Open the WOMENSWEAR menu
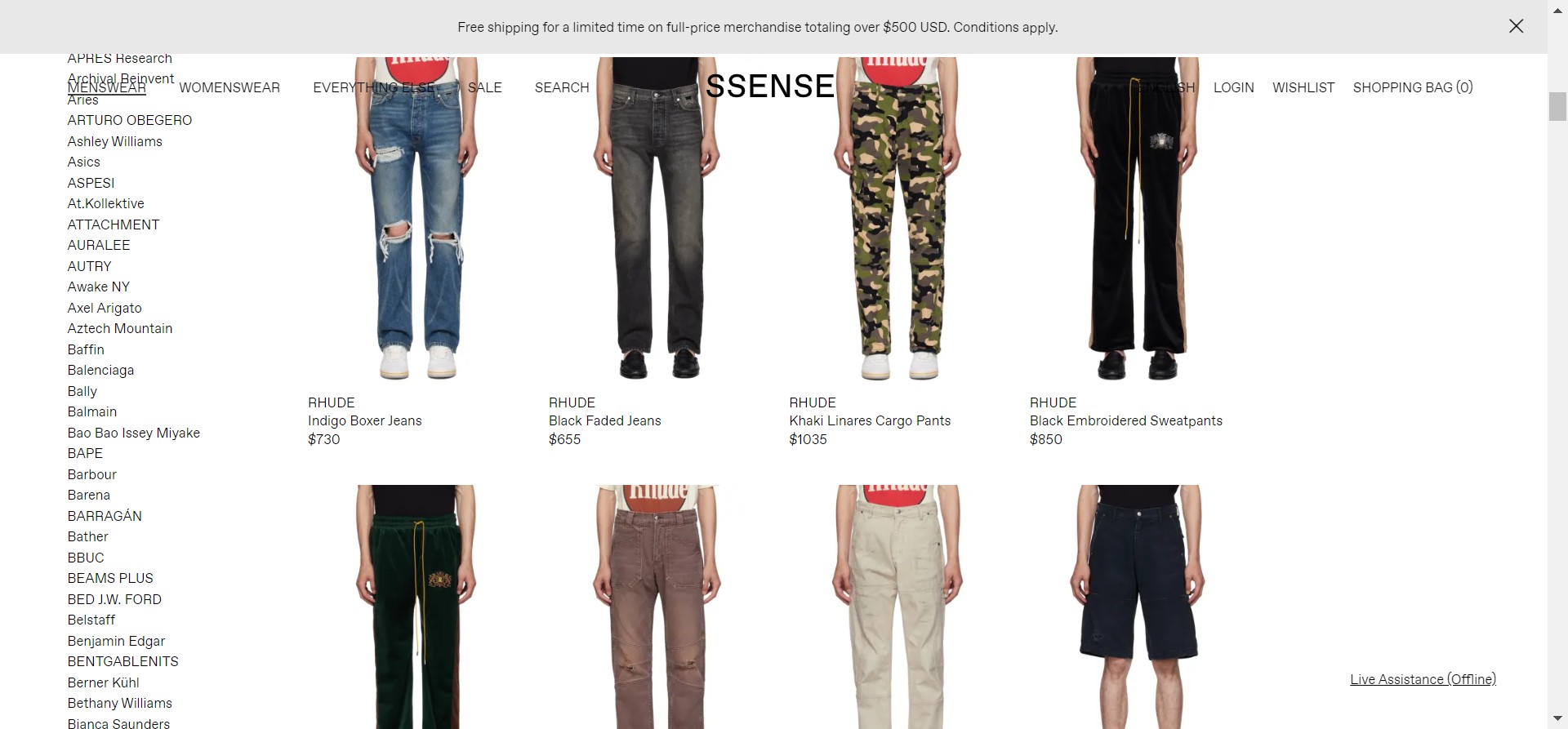This screenshot has height=729, width=1568. 229,87
